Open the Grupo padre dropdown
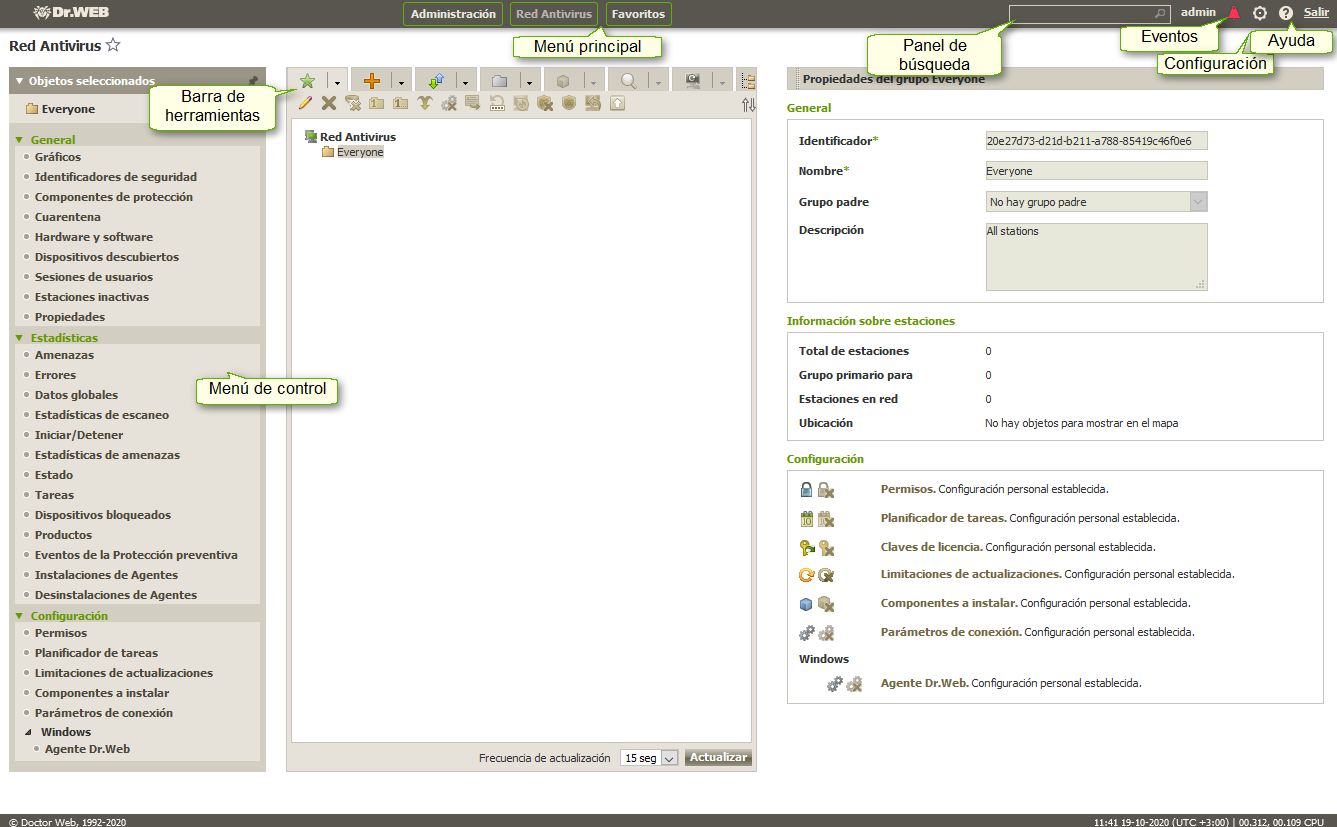Screen dimensions: 1337x827 pyautogui.click(x=1199, y=202)
